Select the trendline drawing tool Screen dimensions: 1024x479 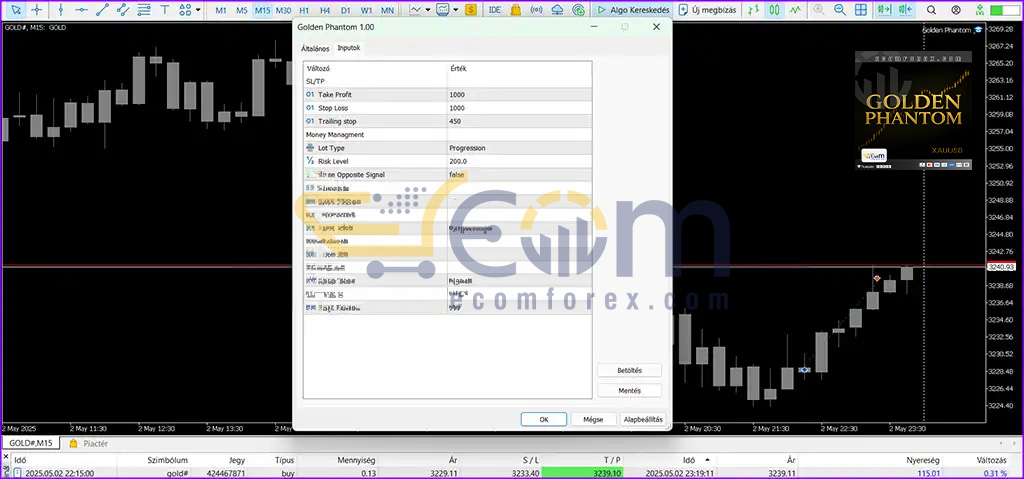click(x=103, y=10)
